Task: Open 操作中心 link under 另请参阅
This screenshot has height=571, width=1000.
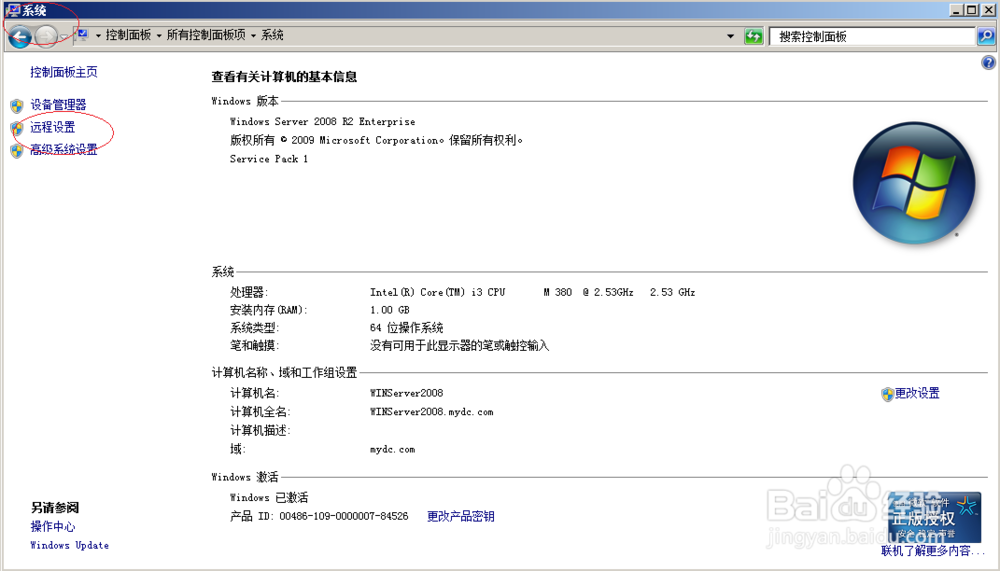Action: 53,526
